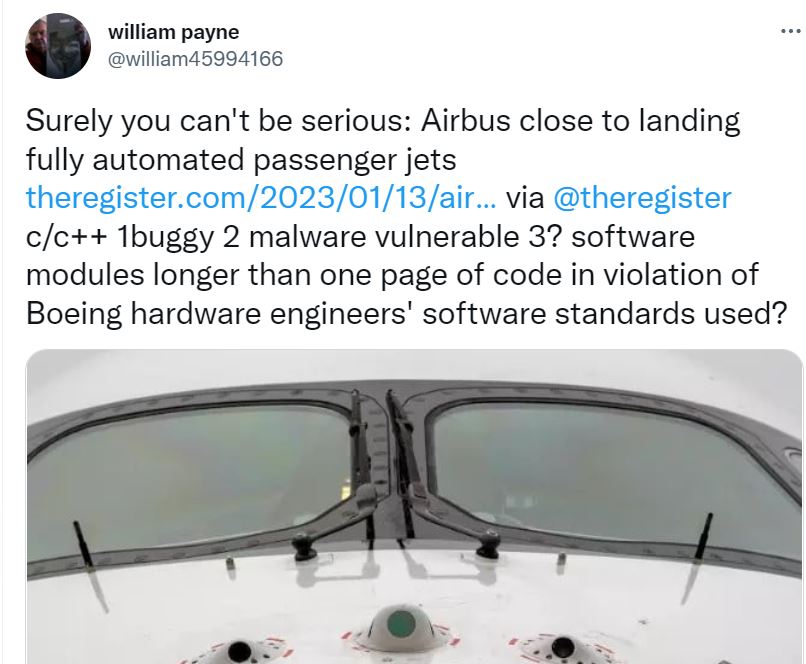
Task: Open the theregister.com/2023/01/13 article link
Action: pyautogui.click(x=261, y=198)
